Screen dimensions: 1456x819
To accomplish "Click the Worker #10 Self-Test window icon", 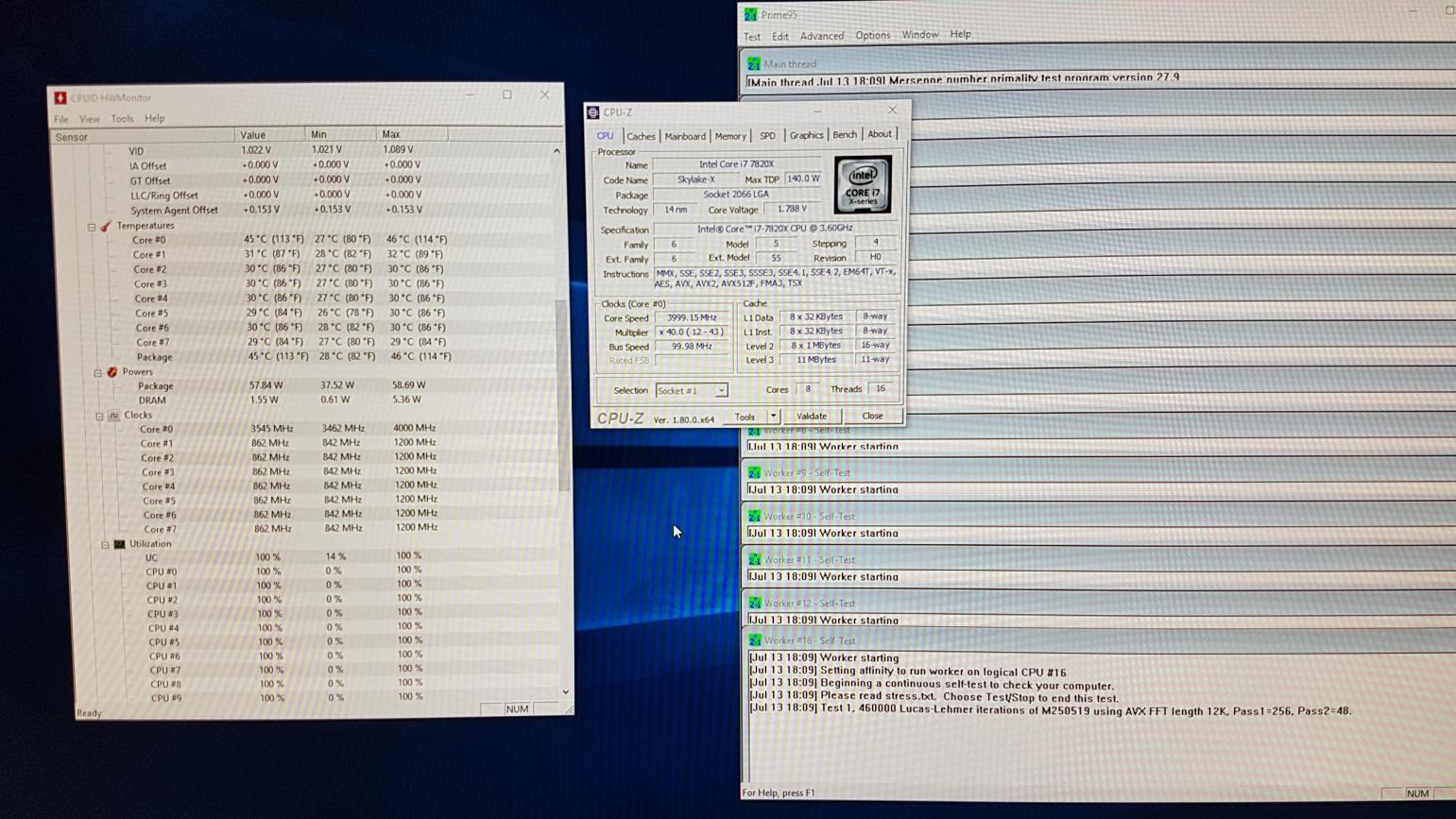I will [754, 517].
